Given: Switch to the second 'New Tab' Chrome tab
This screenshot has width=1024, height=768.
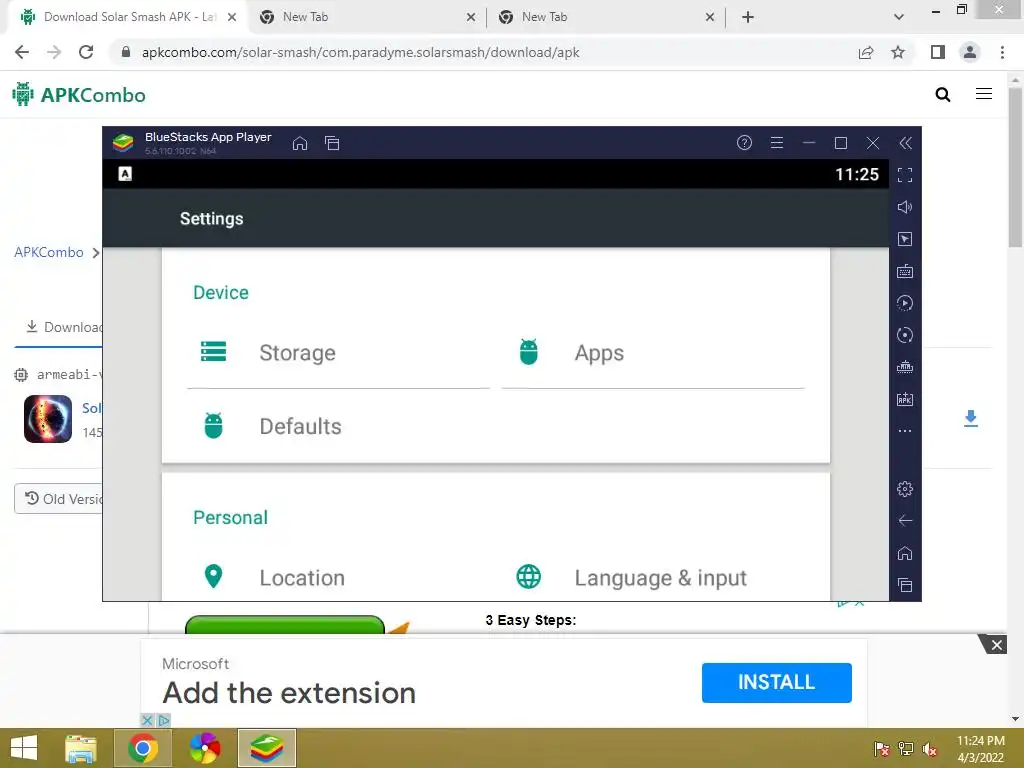Looking at the screenshot, I should point(366,17).
